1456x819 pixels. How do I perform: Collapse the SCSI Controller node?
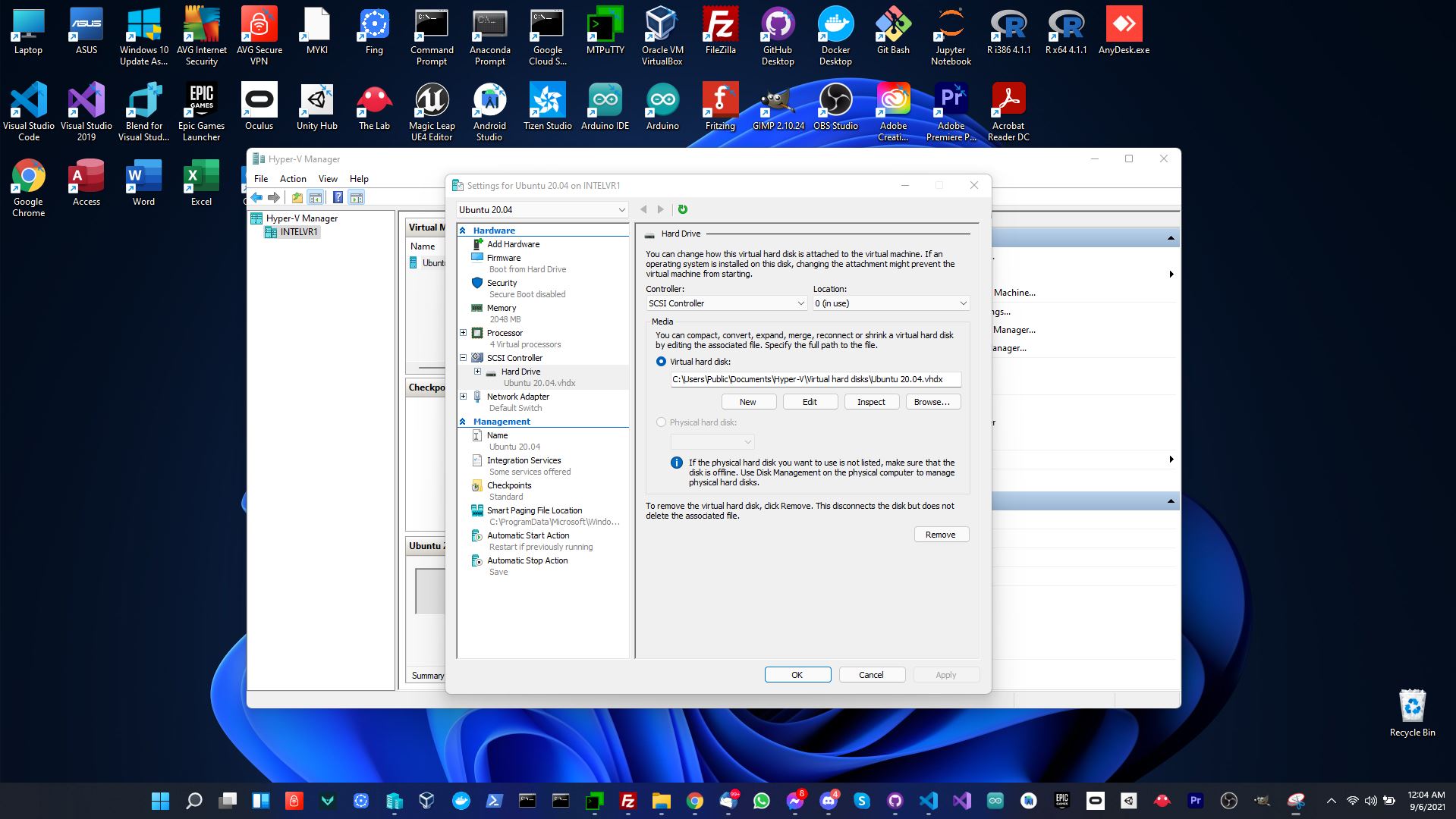tap(463, 358)
